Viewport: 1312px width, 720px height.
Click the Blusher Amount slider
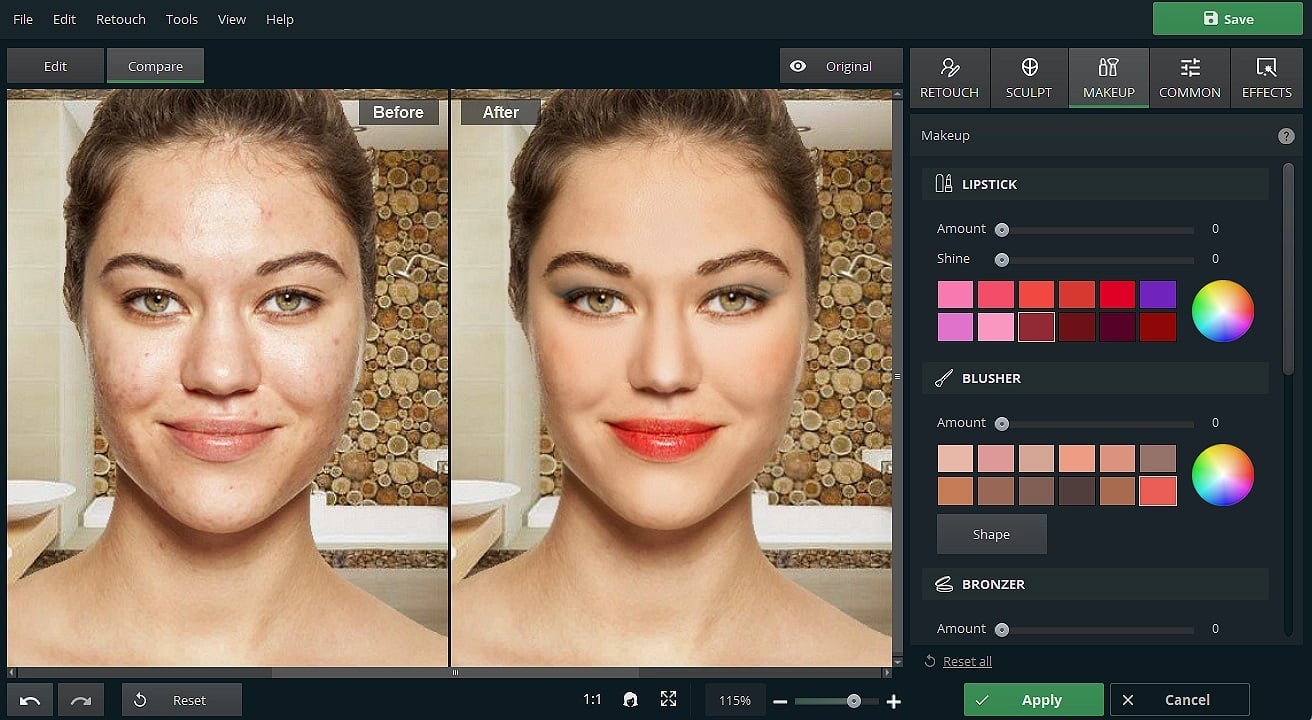coord(1095,424)
